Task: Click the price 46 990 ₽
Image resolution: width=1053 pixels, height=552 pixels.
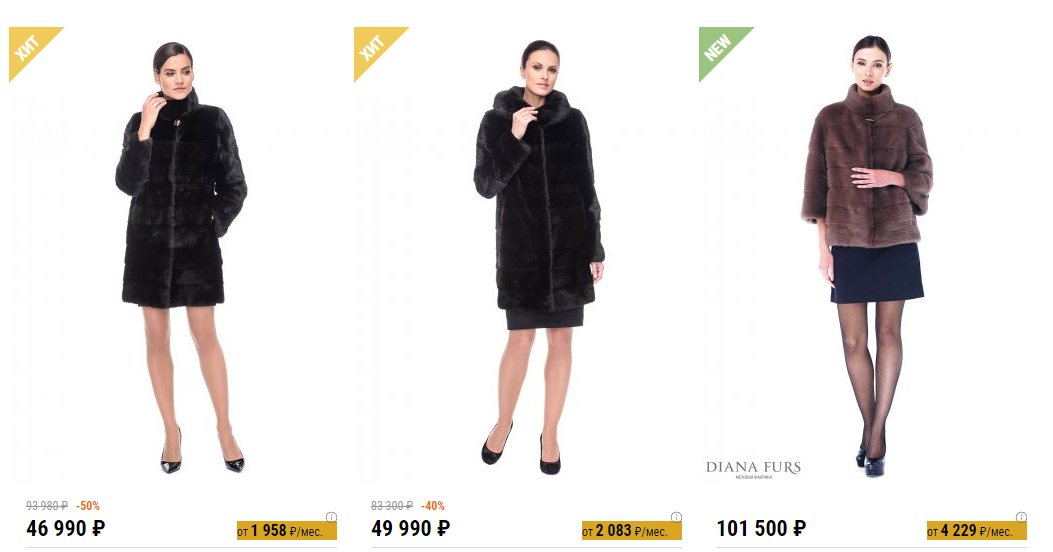Action: 66,528
